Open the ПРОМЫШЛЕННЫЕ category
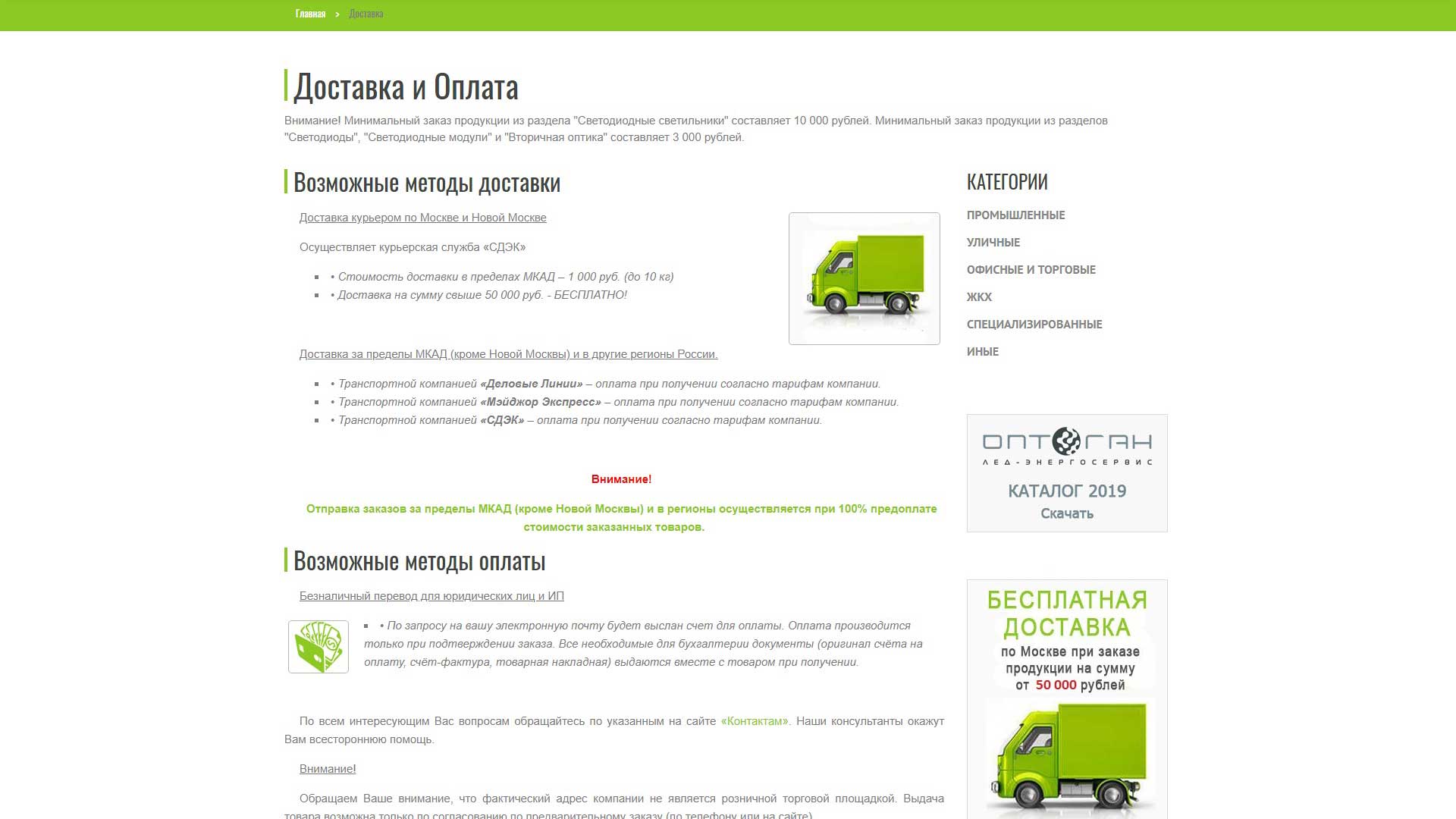 [1015, 215]
